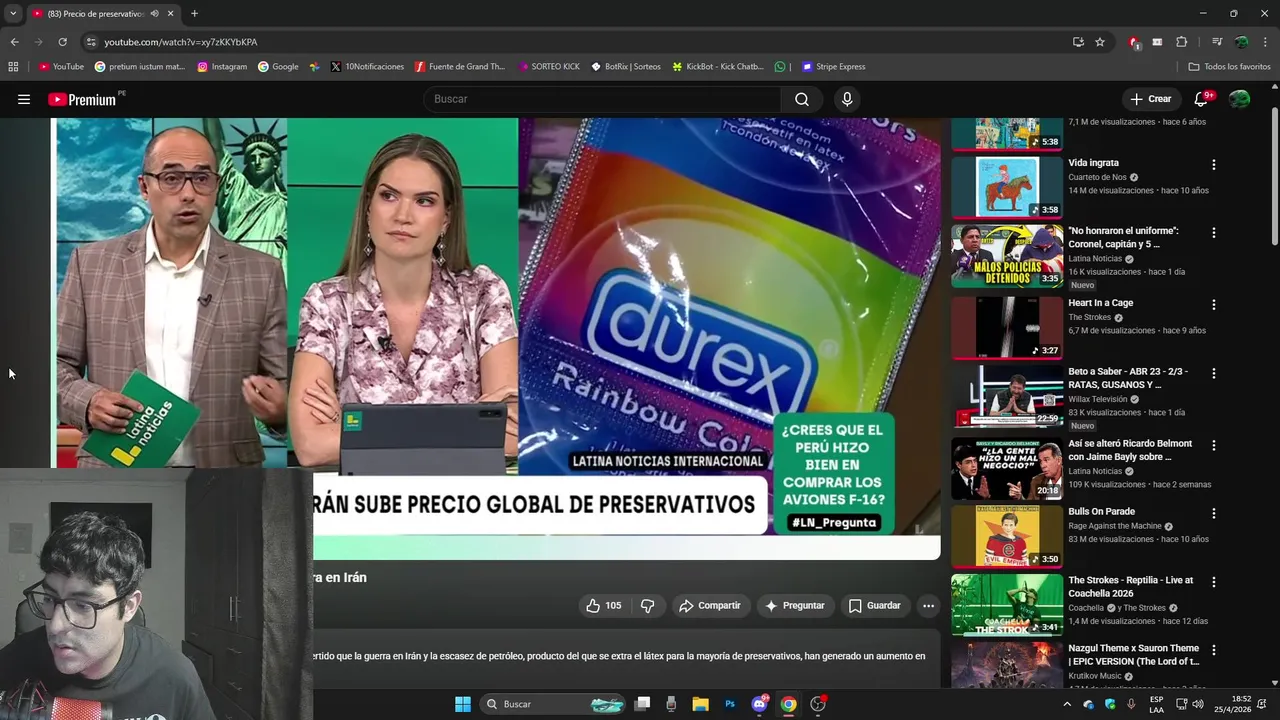The width and height of the screenshot is (1280, 720).
Task: Open options for Ricardo Belmont video
Action: click(1214, 445)
